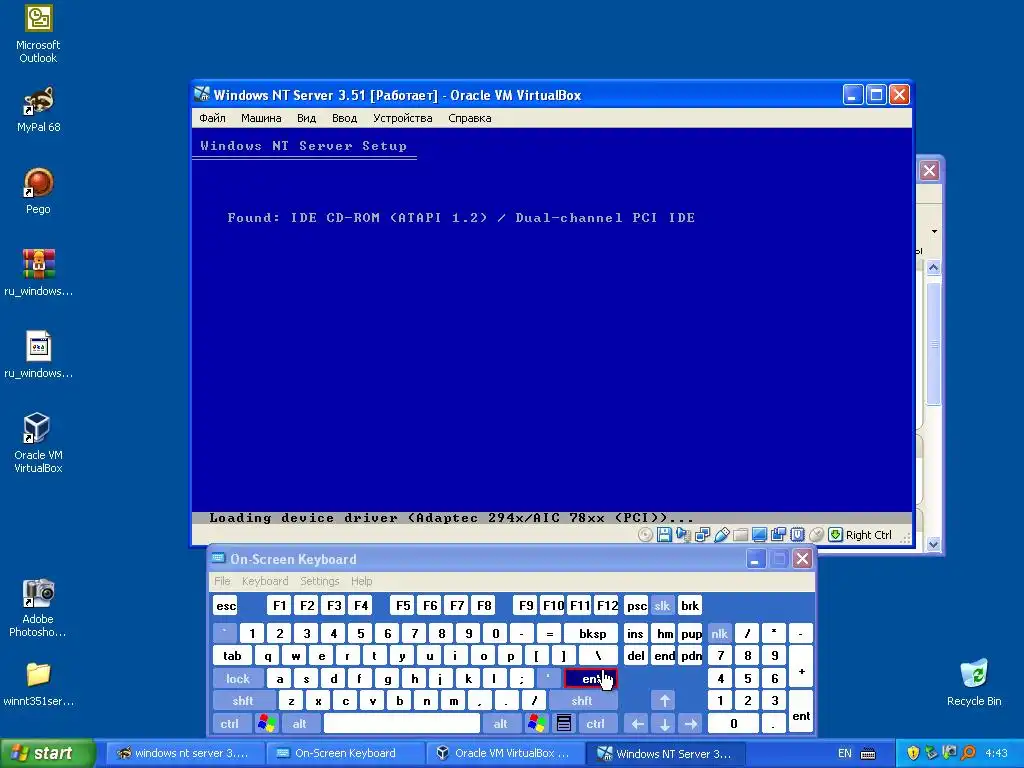This screenshot has height=768, width=1024.
Task: Click the up arrow key
Action: tap(664, 701)
